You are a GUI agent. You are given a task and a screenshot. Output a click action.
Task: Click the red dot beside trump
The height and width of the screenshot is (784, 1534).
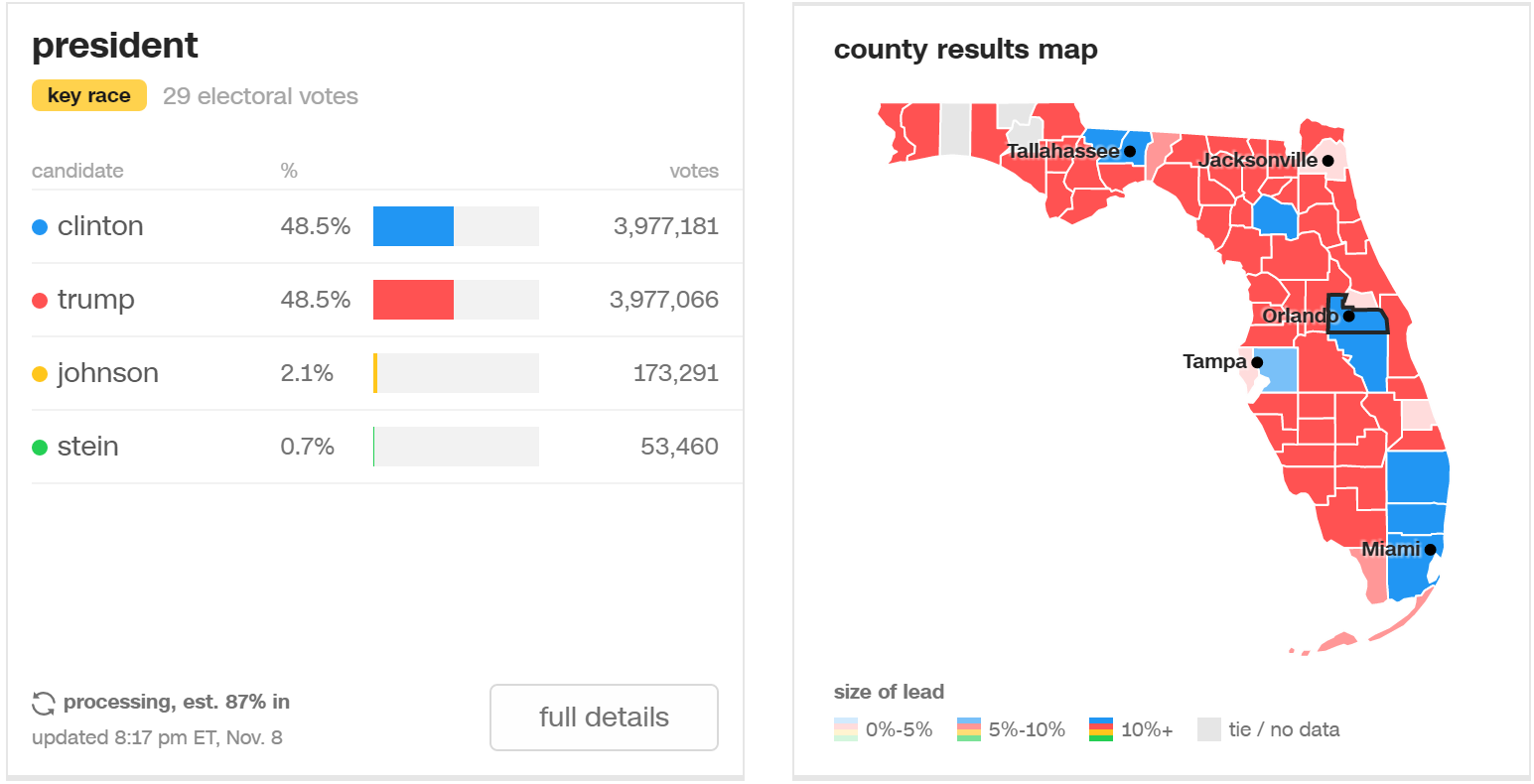tap(40, 301)
